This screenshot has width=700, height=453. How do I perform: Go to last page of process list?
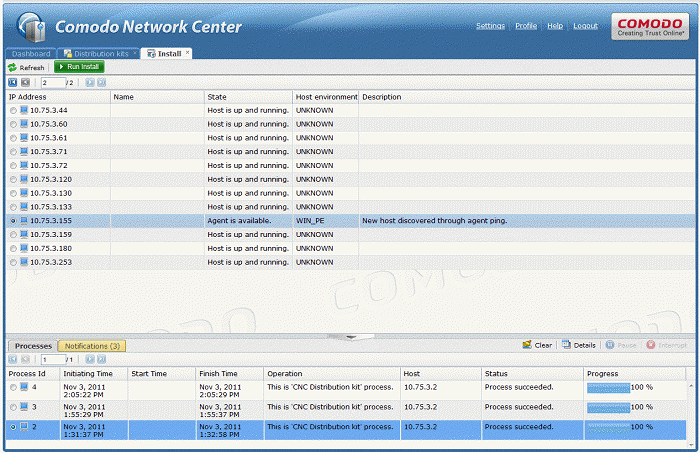(x=102, y=359)
